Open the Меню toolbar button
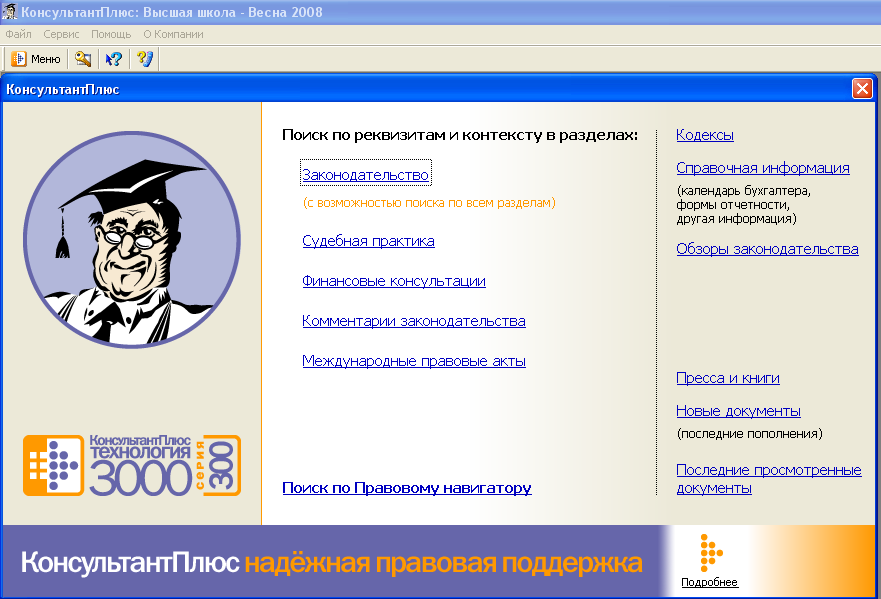 [36, 59]
